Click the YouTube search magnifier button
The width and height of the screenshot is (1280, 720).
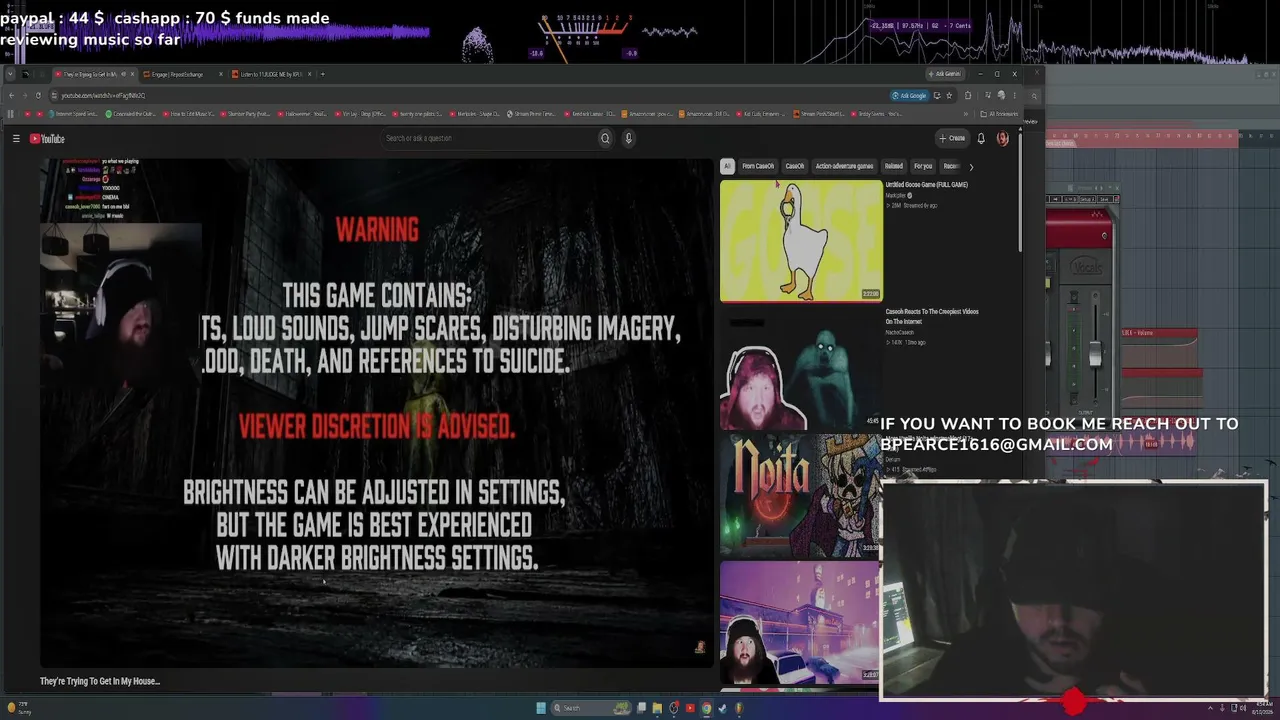[605, 138]
